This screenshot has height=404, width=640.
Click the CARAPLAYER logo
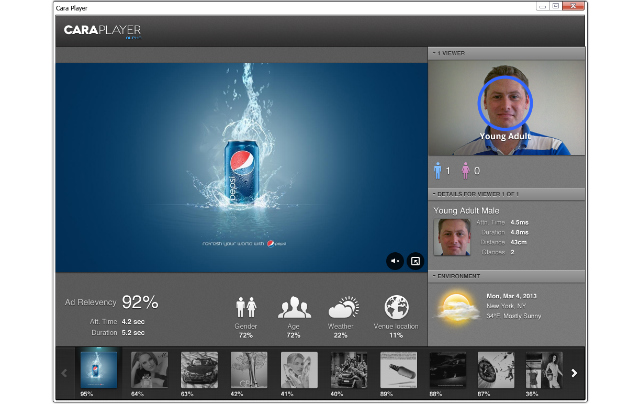coord(102,31)
